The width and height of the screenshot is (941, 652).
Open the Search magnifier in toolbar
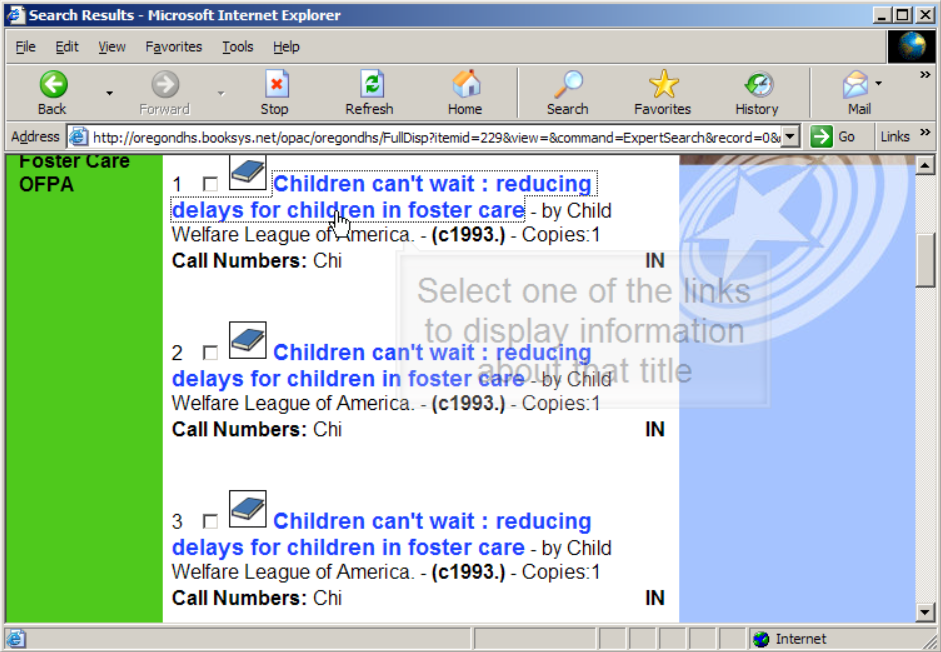568,84
